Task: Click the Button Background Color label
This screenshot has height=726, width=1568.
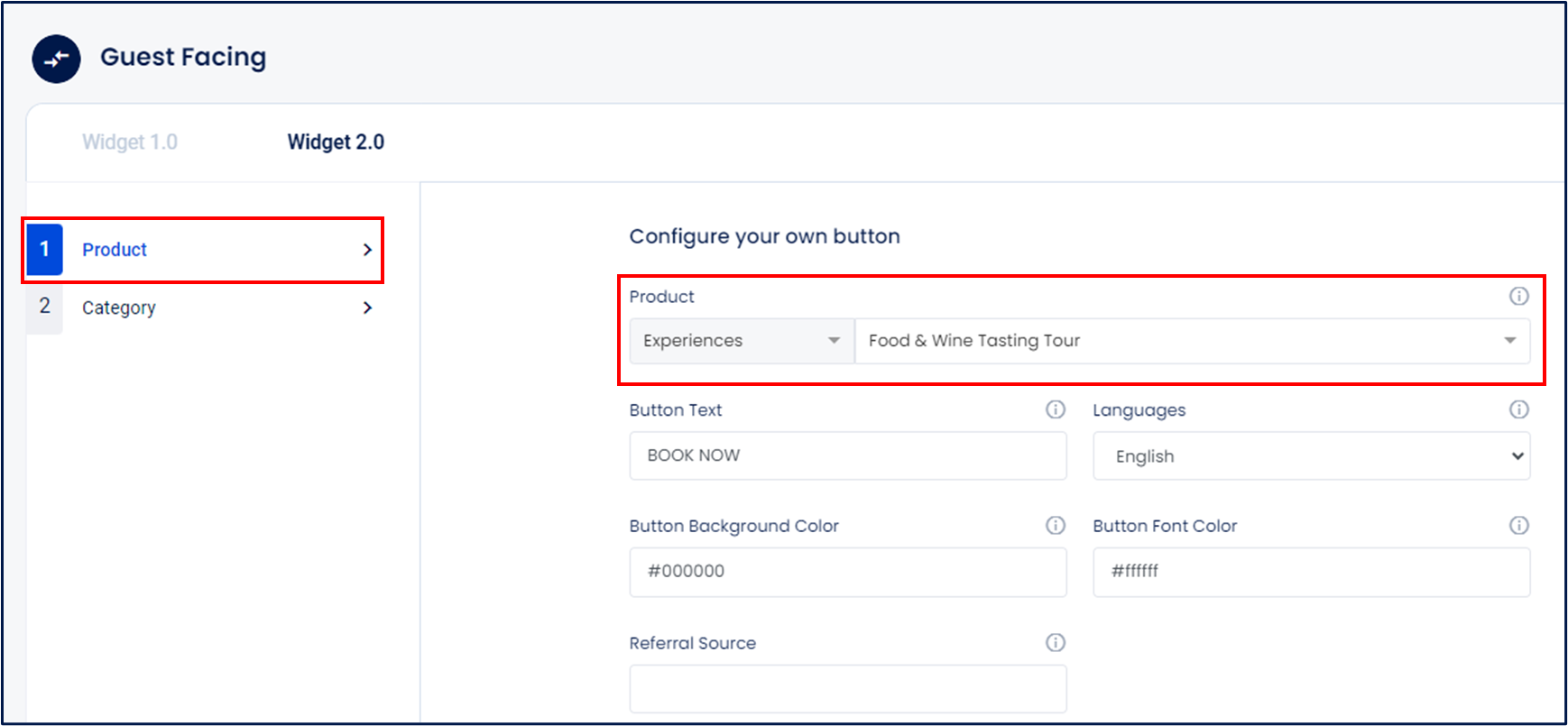Action: click(x=734, y=526)
